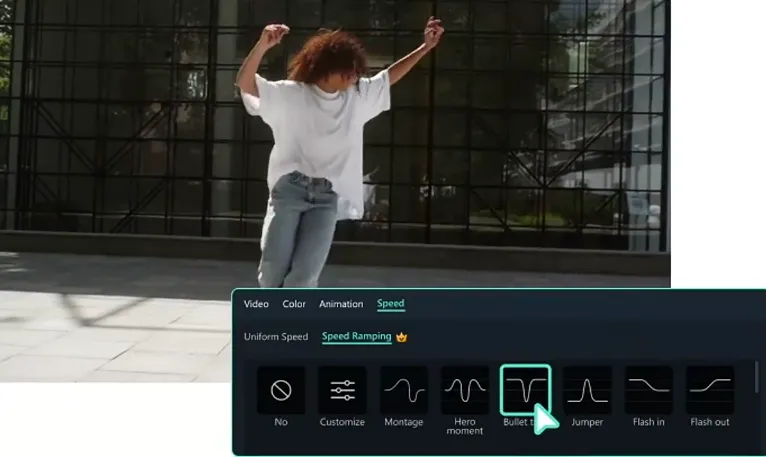Apply the Hero moment speed preset
The image size is (766, 457).
(x=465, y=390)
